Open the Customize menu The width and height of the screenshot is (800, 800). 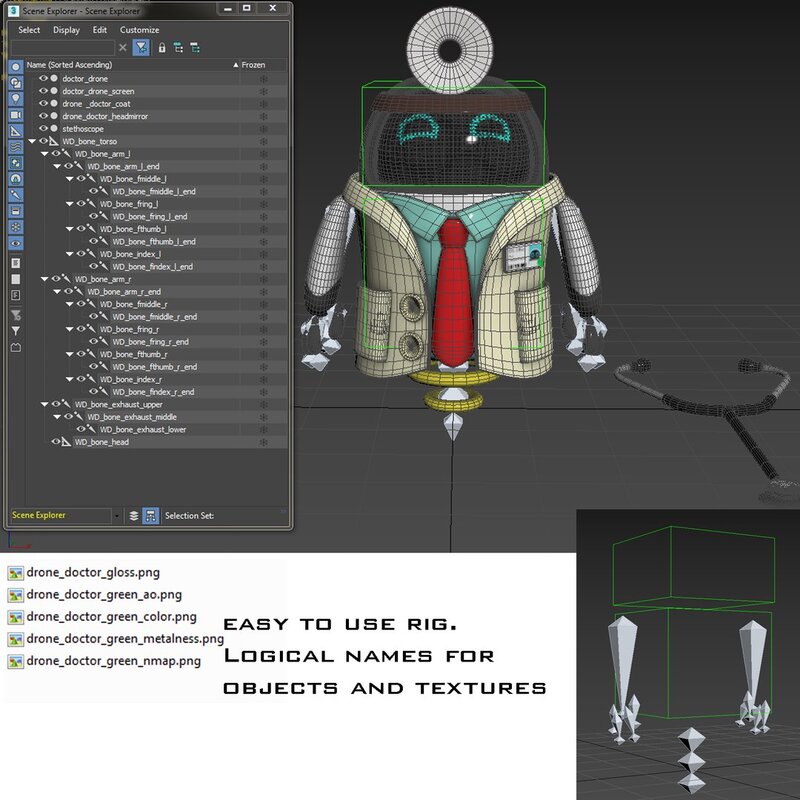[139, 30]
